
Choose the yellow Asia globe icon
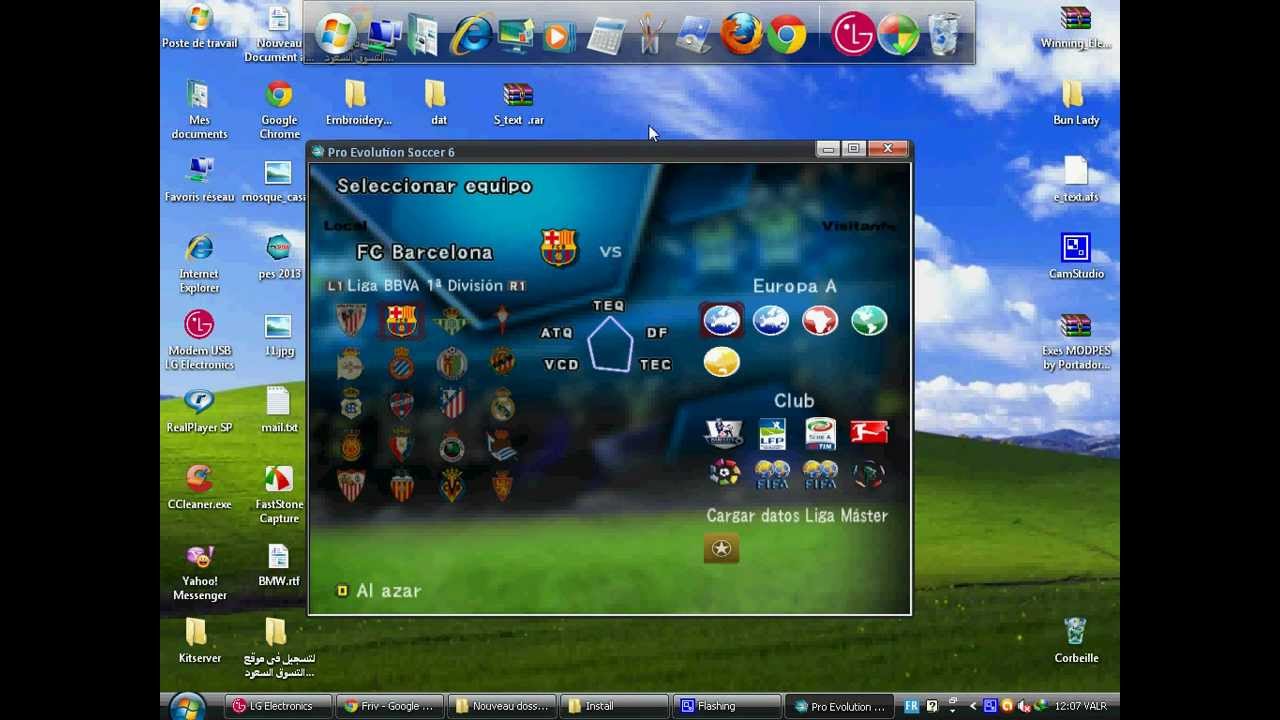click(721, 361)
